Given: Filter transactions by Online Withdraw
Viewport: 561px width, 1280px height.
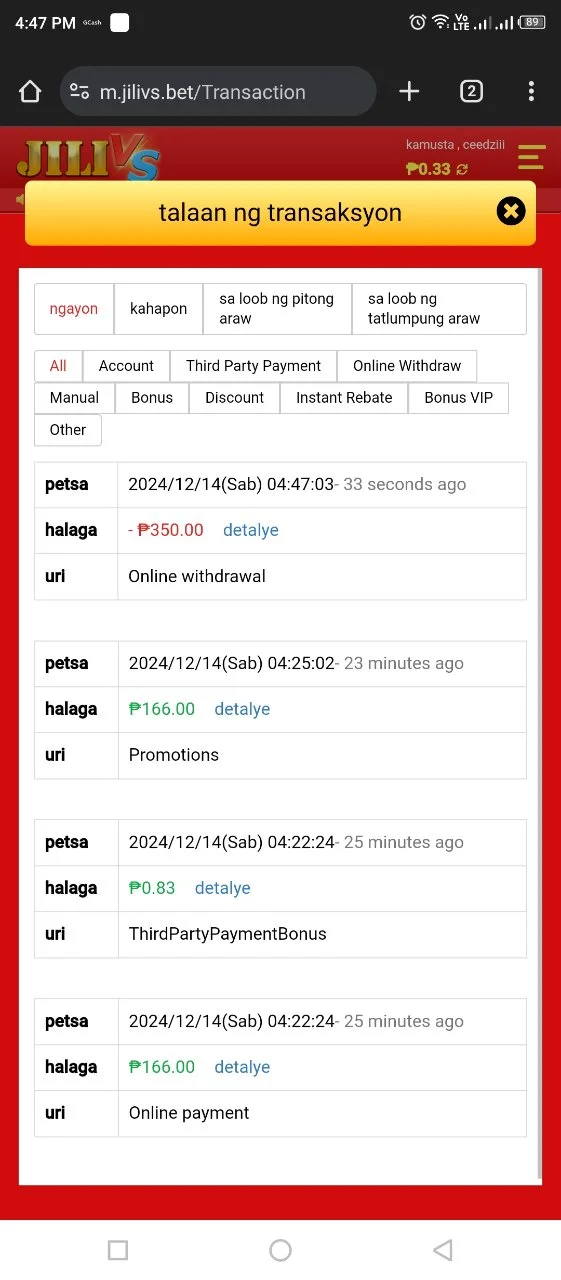Looking at the screenshot, I should 407,366.
